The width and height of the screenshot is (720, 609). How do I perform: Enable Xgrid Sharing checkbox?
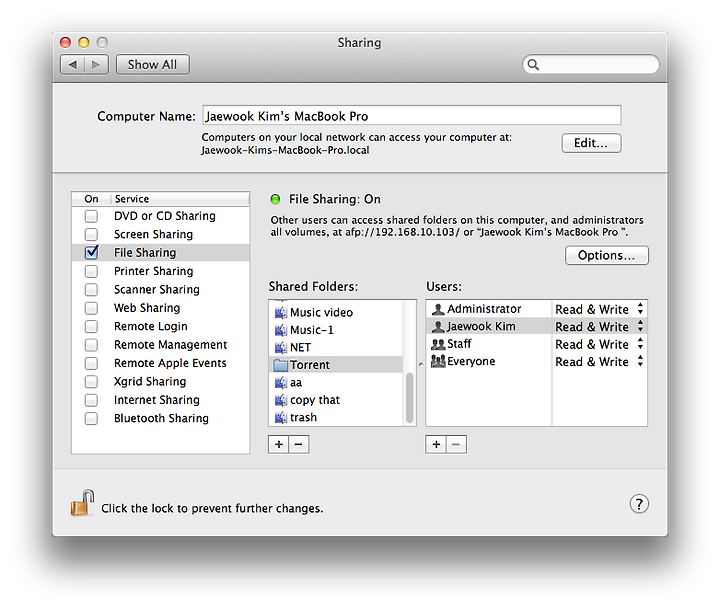(x=91, y=381)
